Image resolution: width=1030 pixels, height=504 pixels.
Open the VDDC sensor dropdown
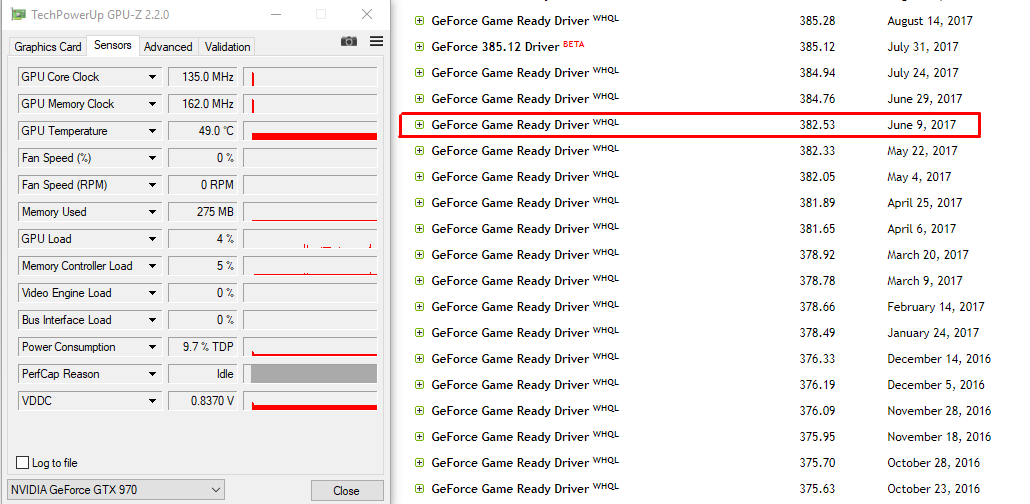click(152, 401)
